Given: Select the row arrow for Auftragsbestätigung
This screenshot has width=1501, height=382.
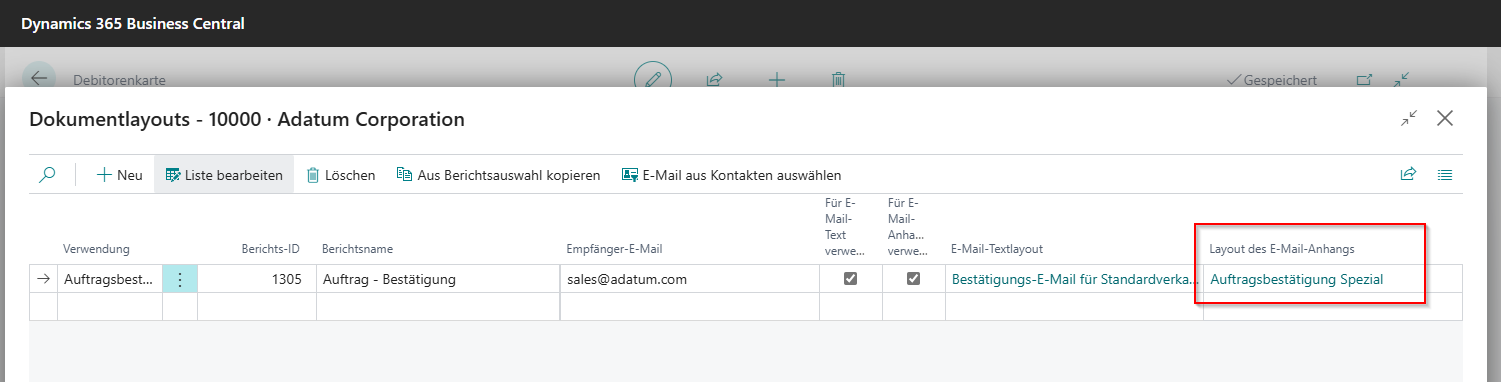Looking at the screenshot, I should (x=43, y=280).
